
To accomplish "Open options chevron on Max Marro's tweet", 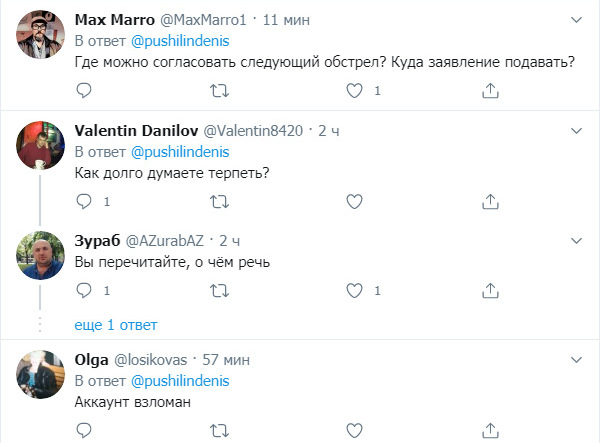I will [x=576, y=19].
